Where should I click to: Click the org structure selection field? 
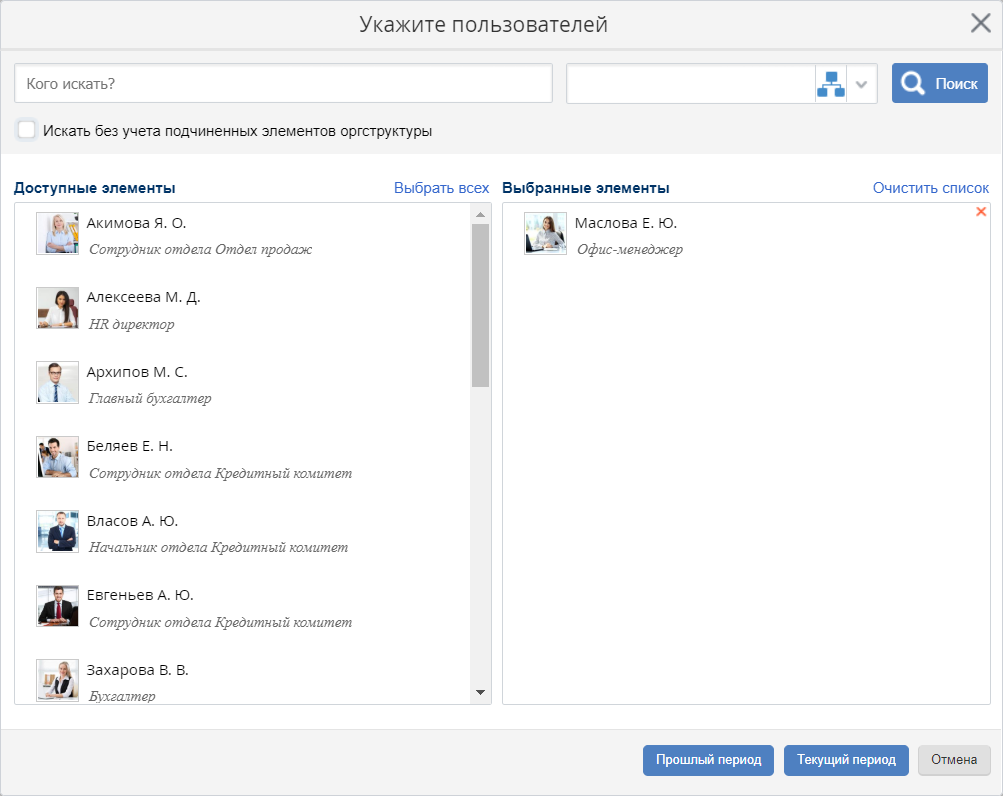click(x=690, y=84)
